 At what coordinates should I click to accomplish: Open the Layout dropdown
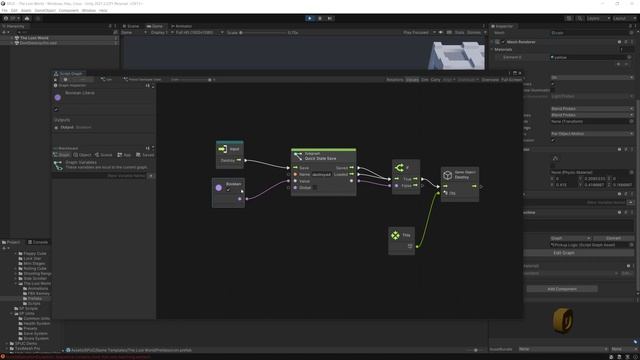click(x=623, y=18)
